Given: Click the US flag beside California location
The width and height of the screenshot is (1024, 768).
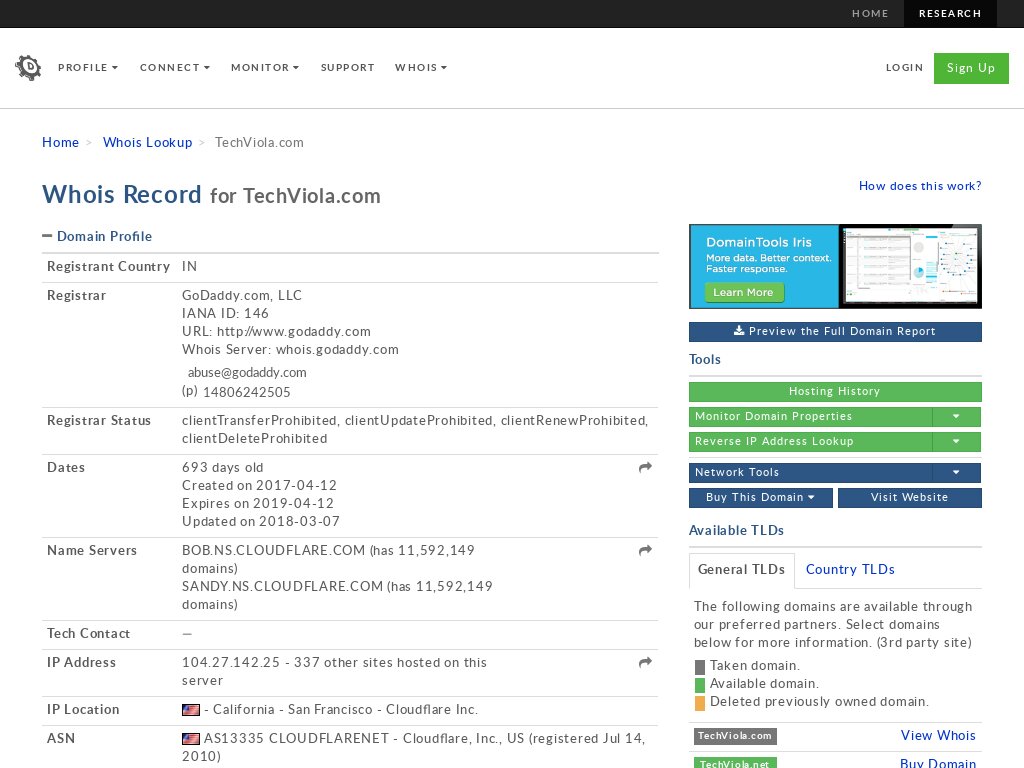Looking at the screenshot, I should (191, 710).
